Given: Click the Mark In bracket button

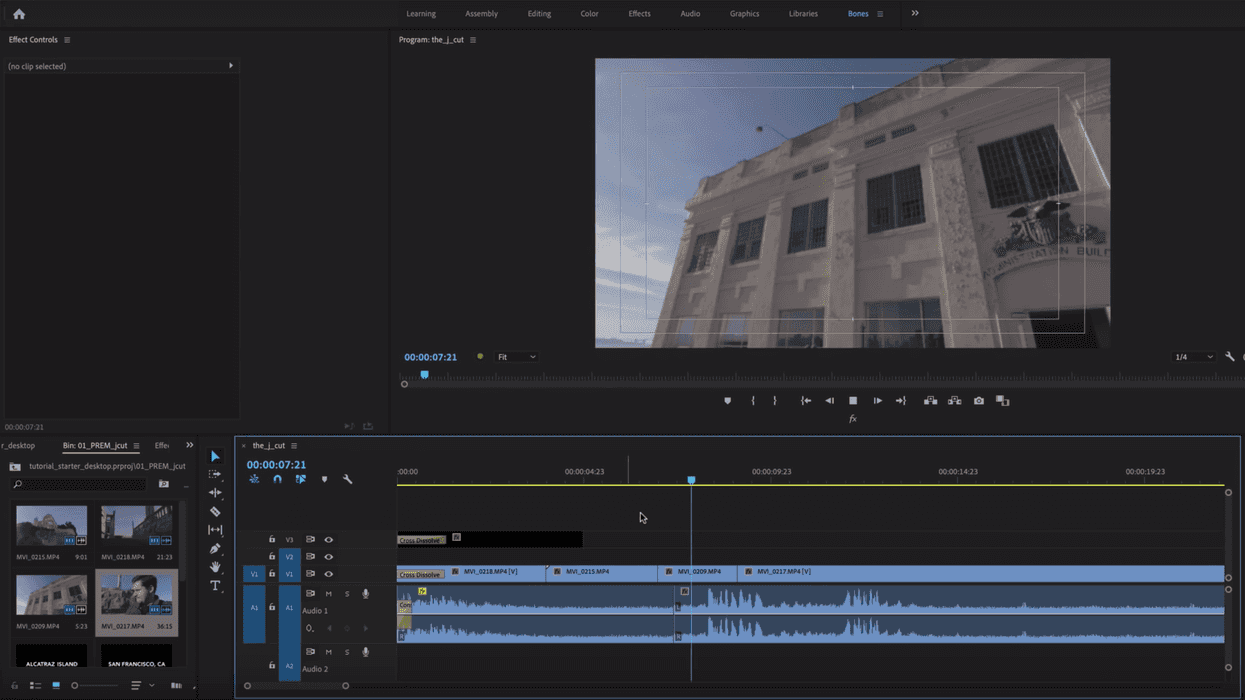Looking at the screenshot, I should pos(753,401).
